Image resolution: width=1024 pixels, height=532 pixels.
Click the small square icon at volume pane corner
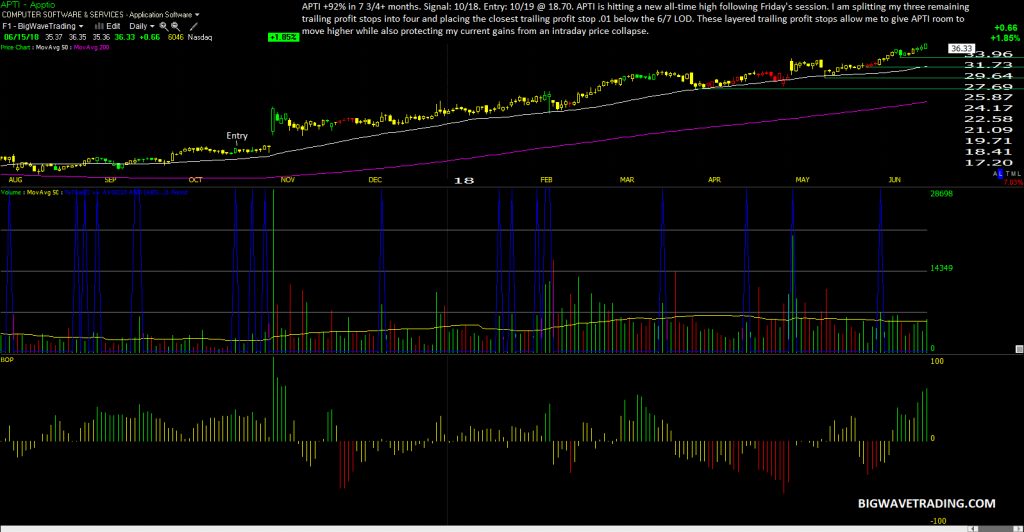(x=1019, y=349)
